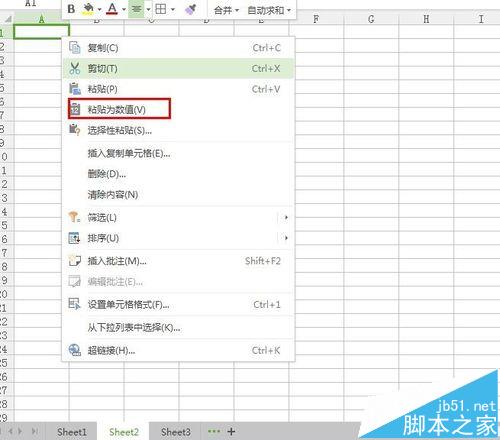This screenshot has width=500, height=440.
Task: Click the copy icon beside 复制(C)
Action: (x=75, y=48)
